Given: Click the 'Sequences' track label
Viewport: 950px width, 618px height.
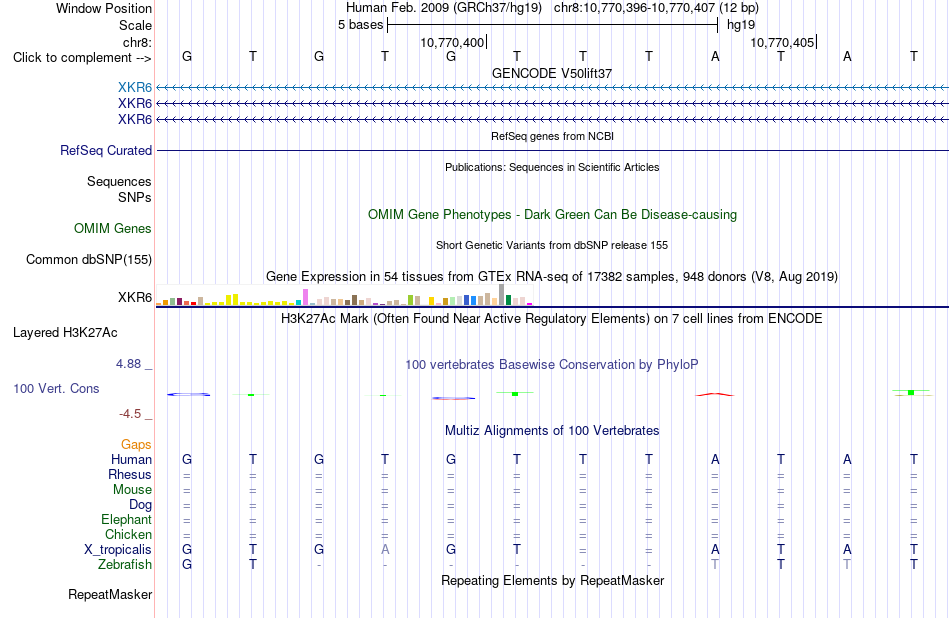Looking at the screenshot, I should point(119,181).
